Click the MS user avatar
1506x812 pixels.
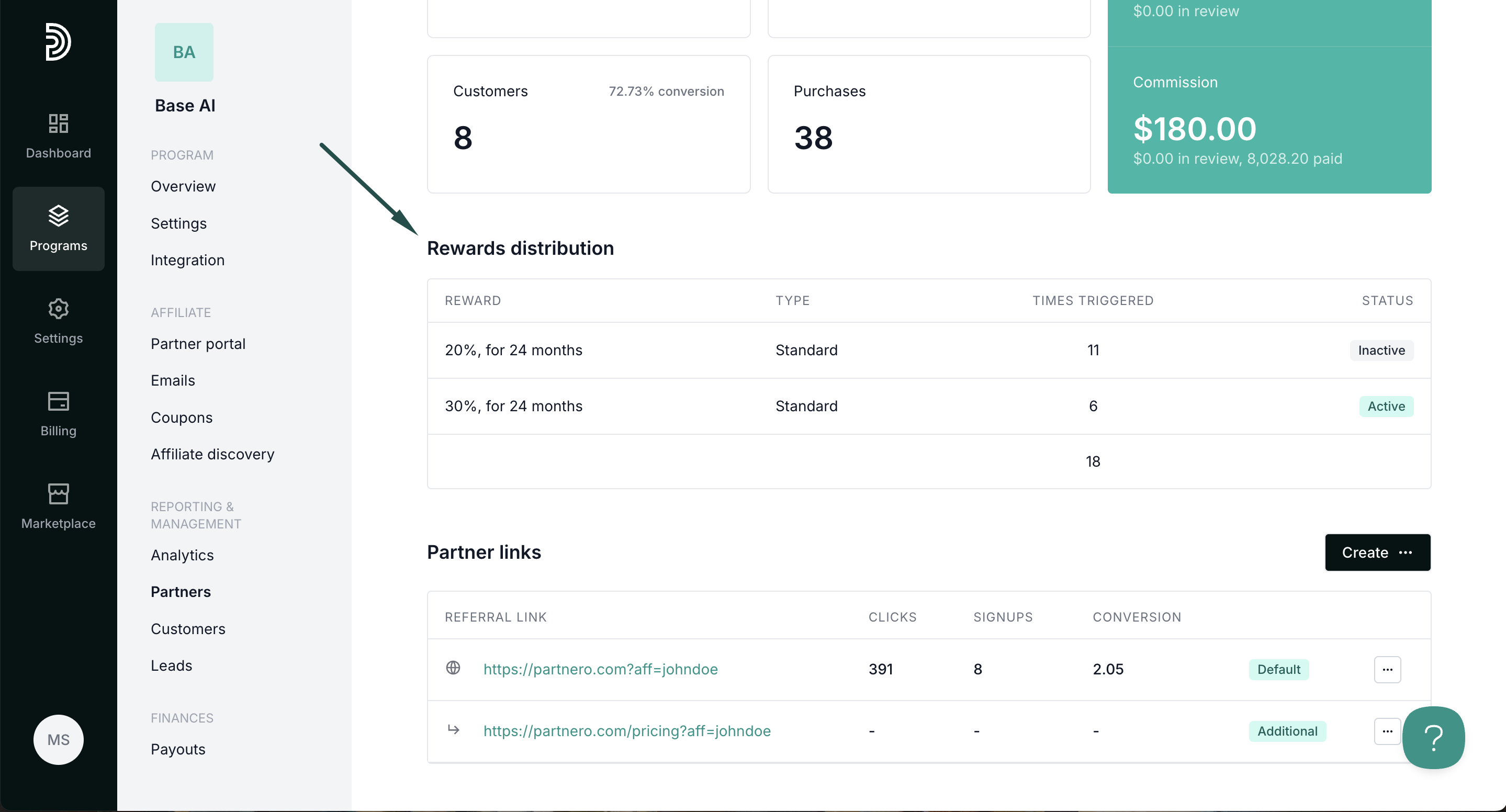coord(58,739)
